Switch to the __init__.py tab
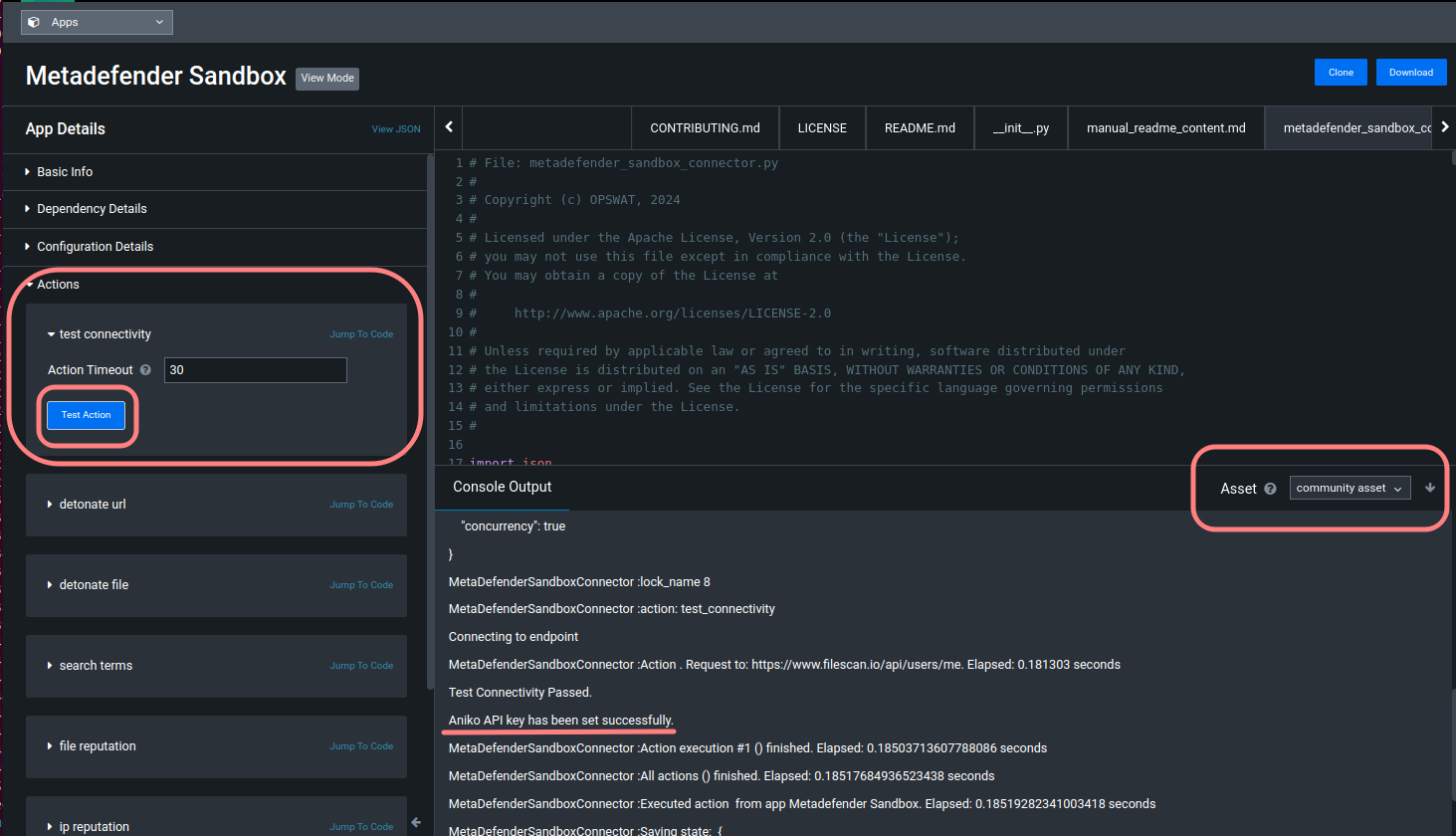Image resolution: width=1456 pixels, height=836 pixels. click(x=1021, y=128)
